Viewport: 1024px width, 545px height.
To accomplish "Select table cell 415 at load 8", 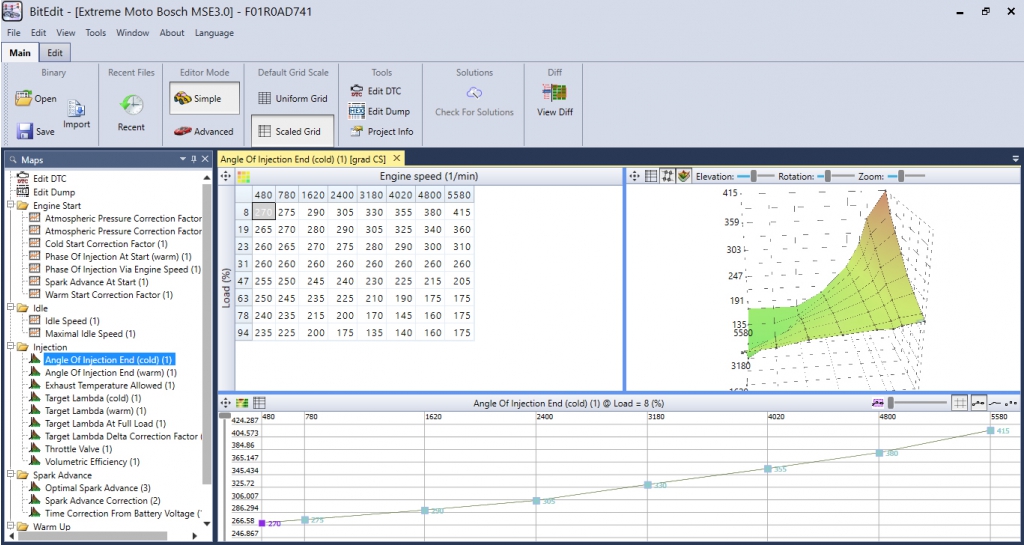I will pos(459,212).
